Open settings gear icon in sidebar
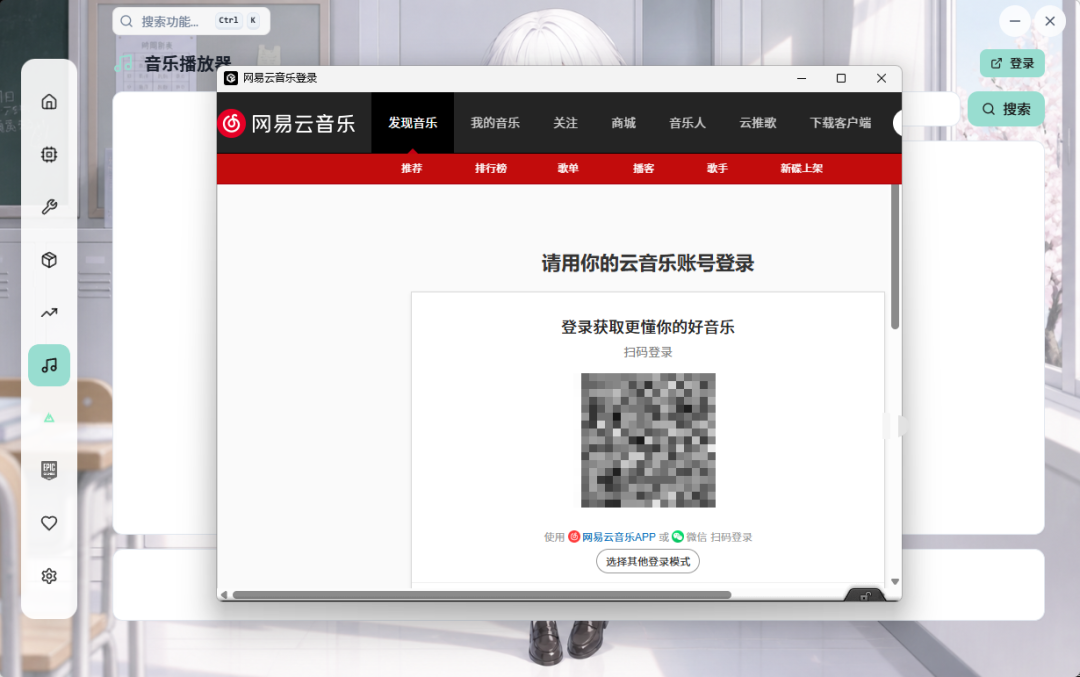 49,576
